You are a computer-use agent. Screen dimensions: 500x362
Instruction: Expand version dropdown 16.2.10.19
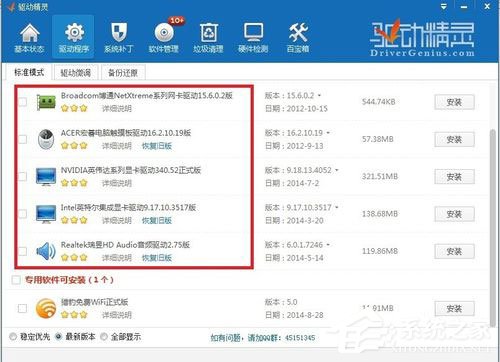[328, 133]
